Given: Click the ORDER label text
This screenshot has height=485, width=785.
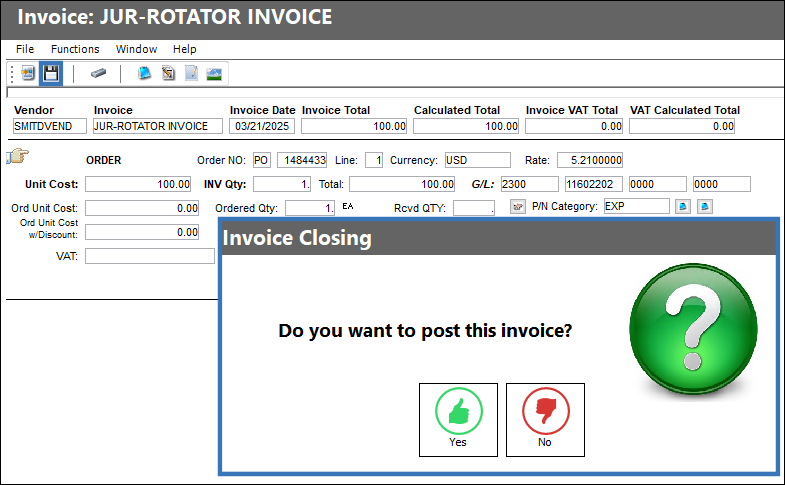Looking at the screenshot, I should (x=104, y=160).
